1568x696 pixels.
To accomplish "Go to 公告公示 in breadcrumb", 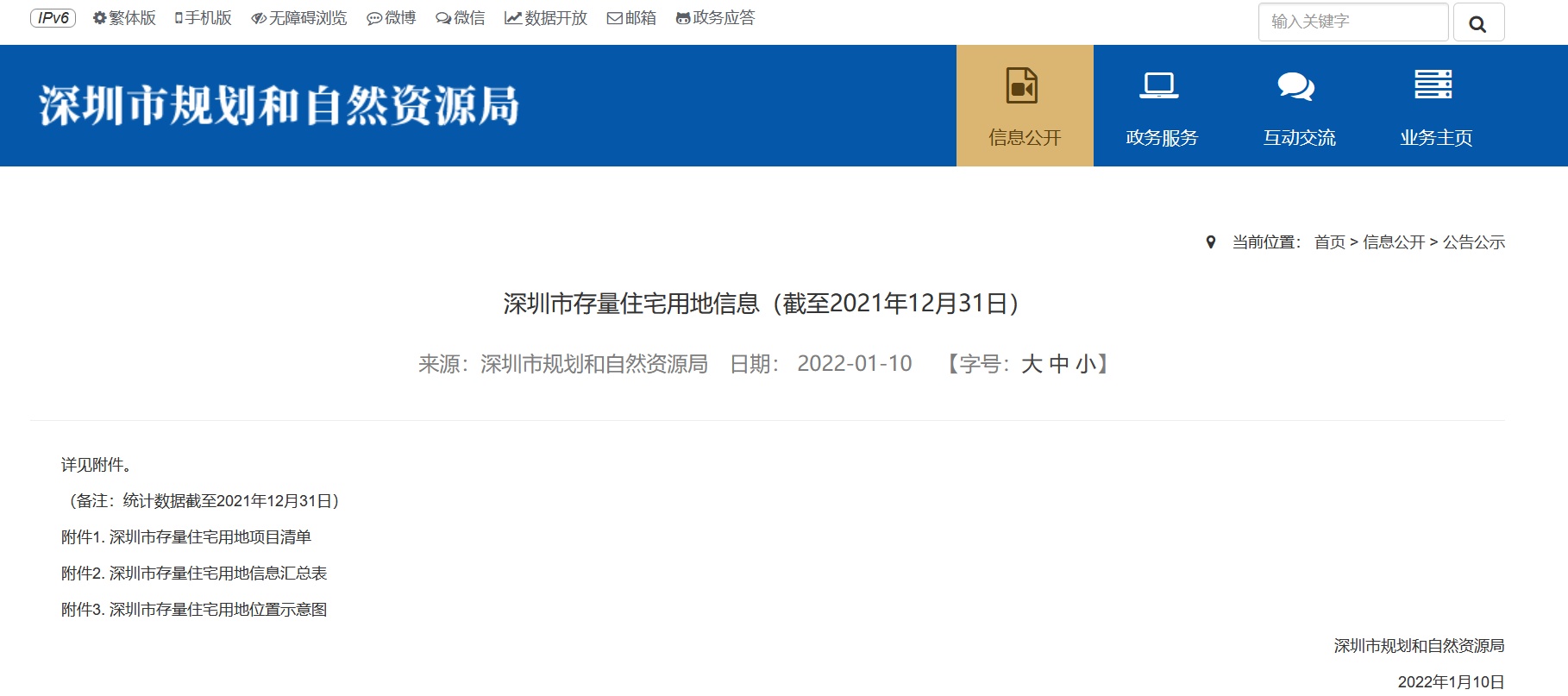I will [x=1474, y=242].
